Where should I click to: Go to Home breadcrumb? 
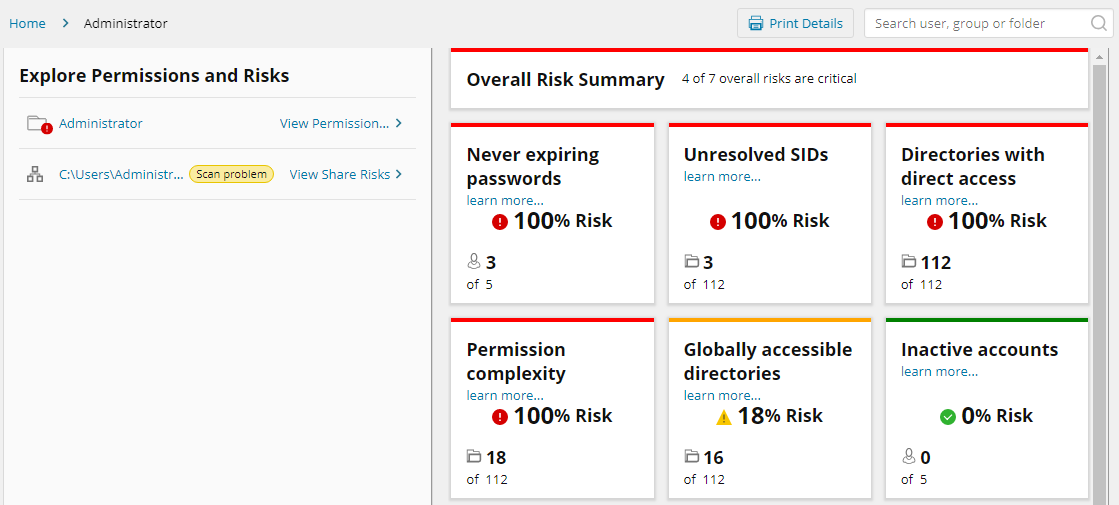coord(27,23)
